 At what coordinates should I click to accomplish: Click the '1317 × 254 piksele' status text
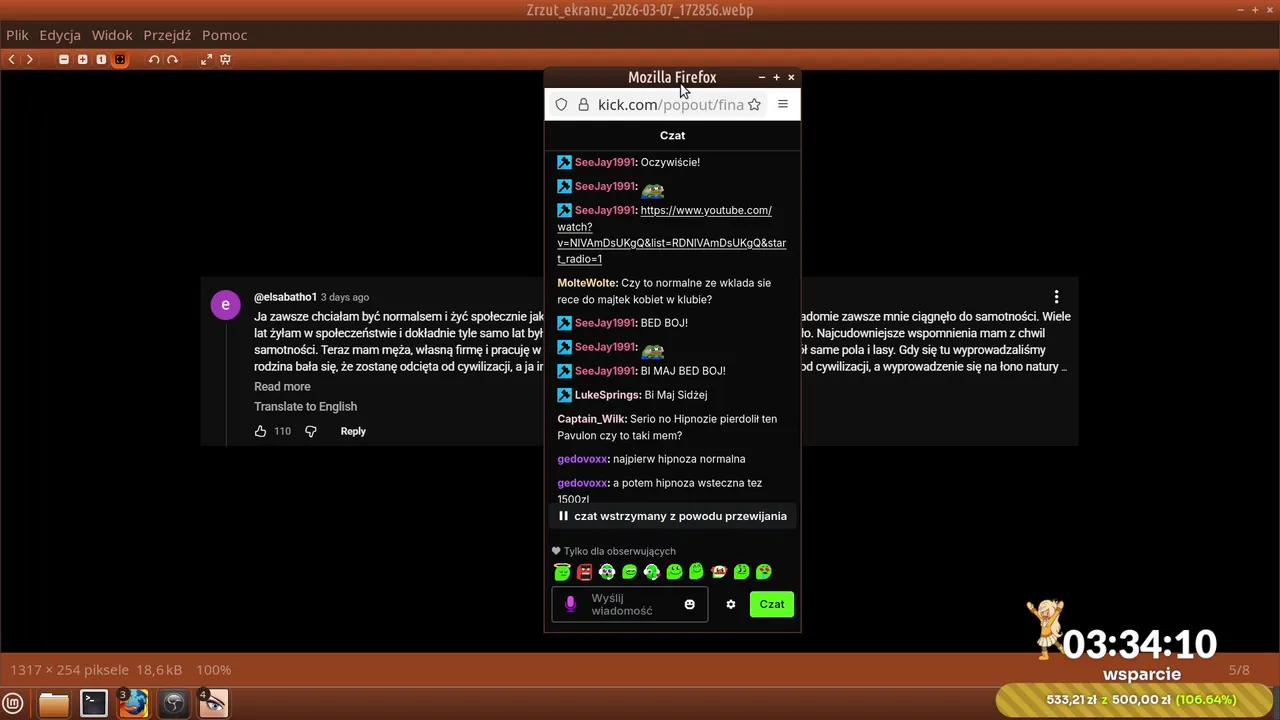coord(70,670)
